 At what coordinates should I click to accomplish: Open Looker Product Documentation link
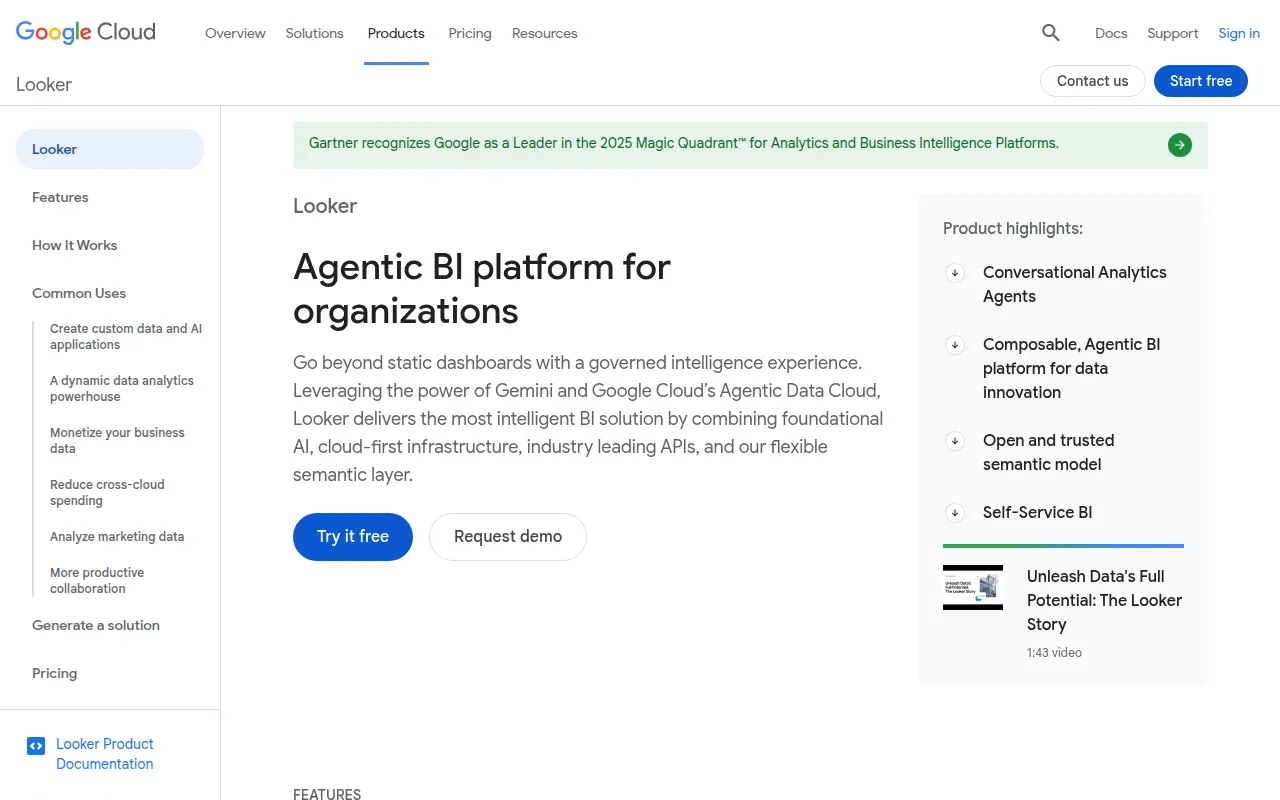(105, 754)
